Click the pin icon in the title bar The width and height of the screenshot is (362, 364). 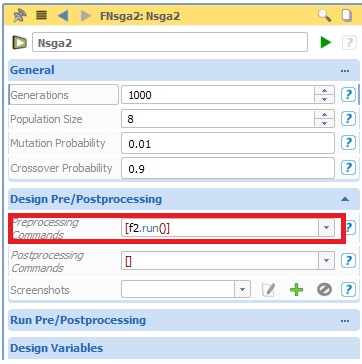[x=20, y=16]
